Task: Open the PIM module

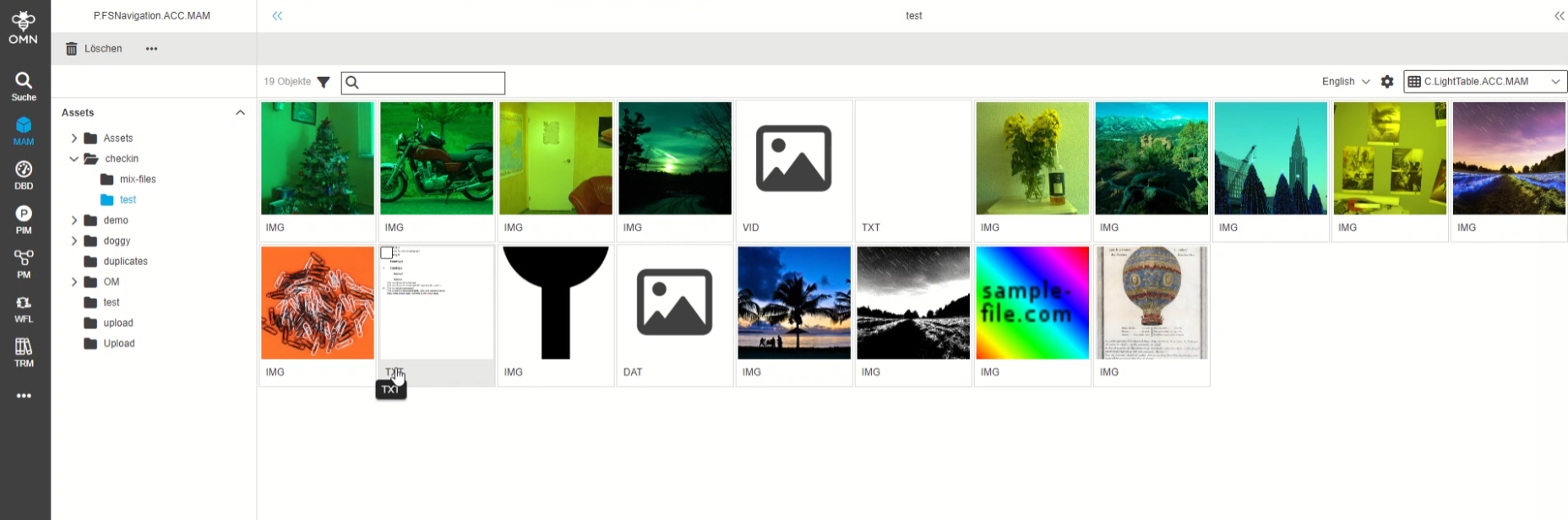Action: click(24, 219)
